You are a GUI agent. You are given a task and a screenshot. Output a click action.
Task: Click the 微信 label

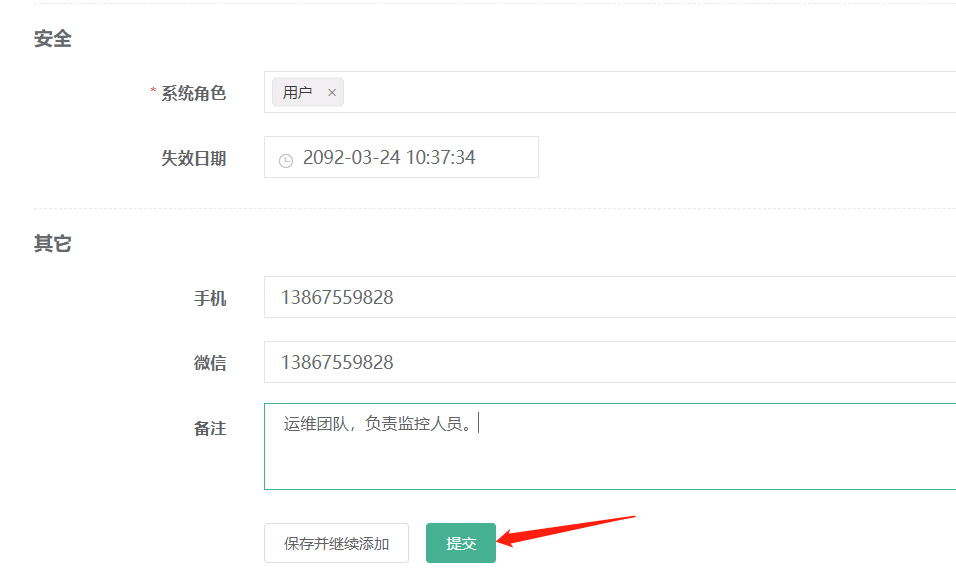point(210,363)
